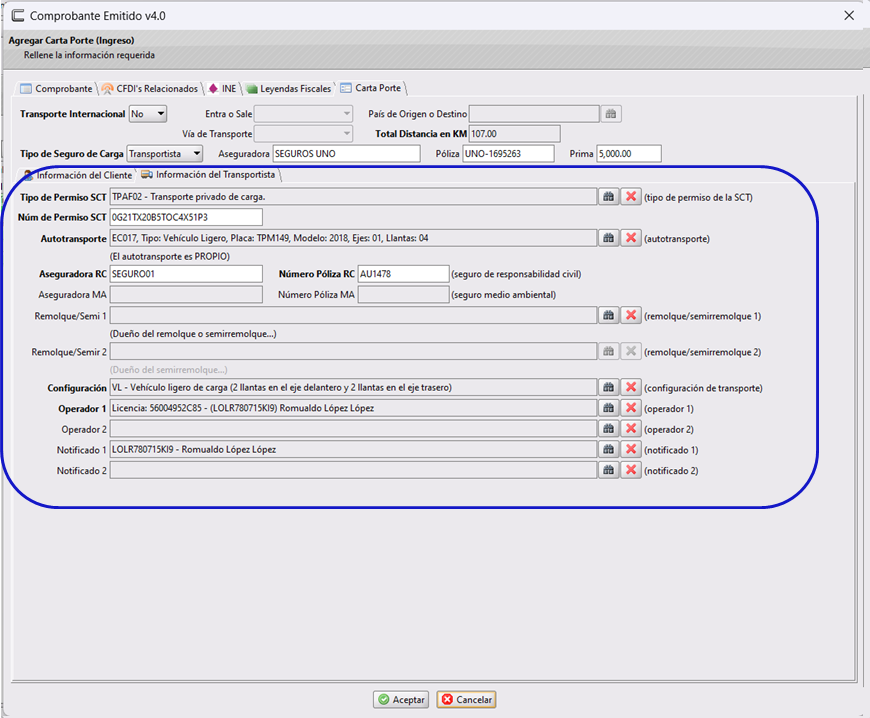
Task: Click the Póliza field UNO-1695263
Action: pos(508,154)
